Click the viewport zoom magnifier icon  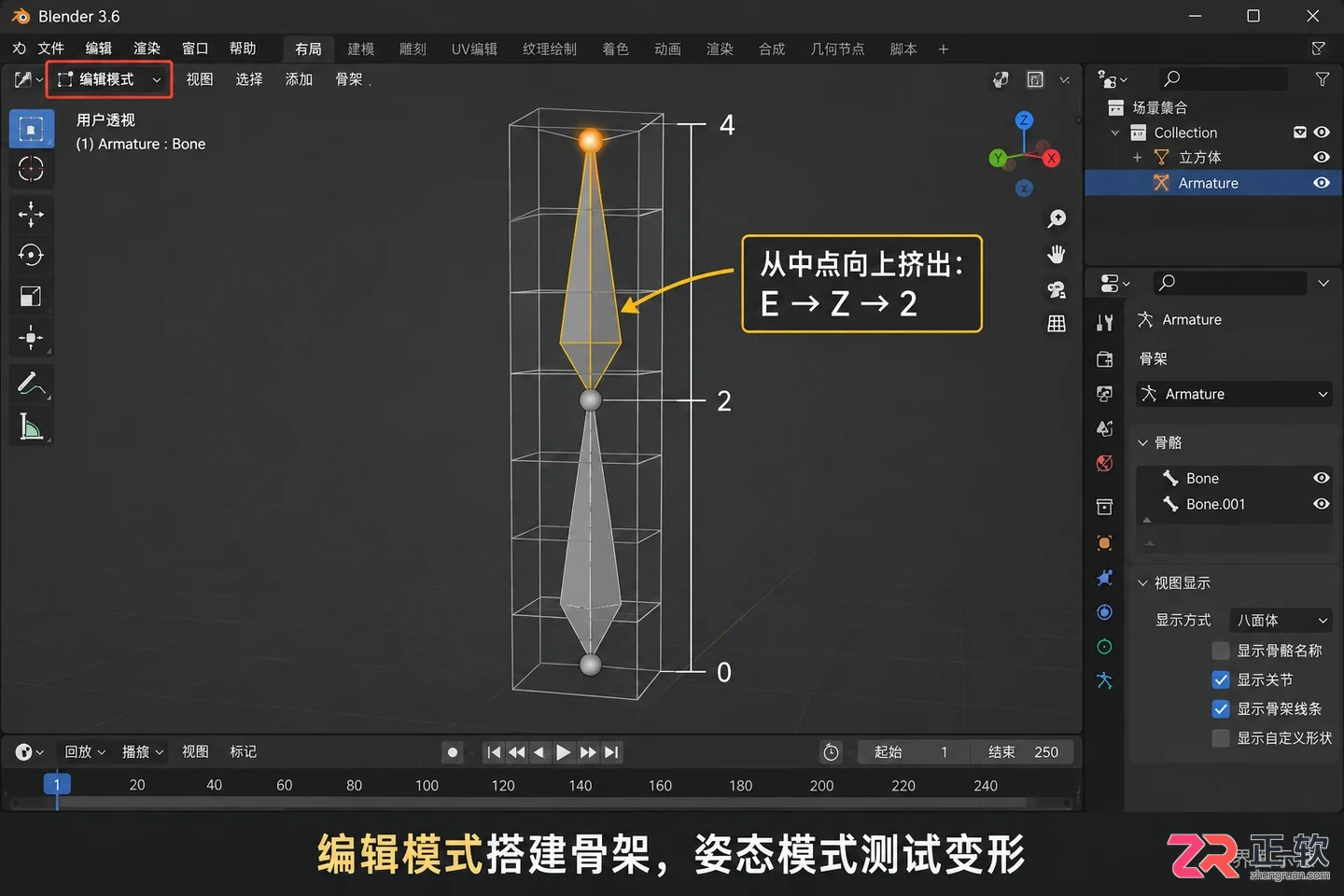click(1057, 218)
